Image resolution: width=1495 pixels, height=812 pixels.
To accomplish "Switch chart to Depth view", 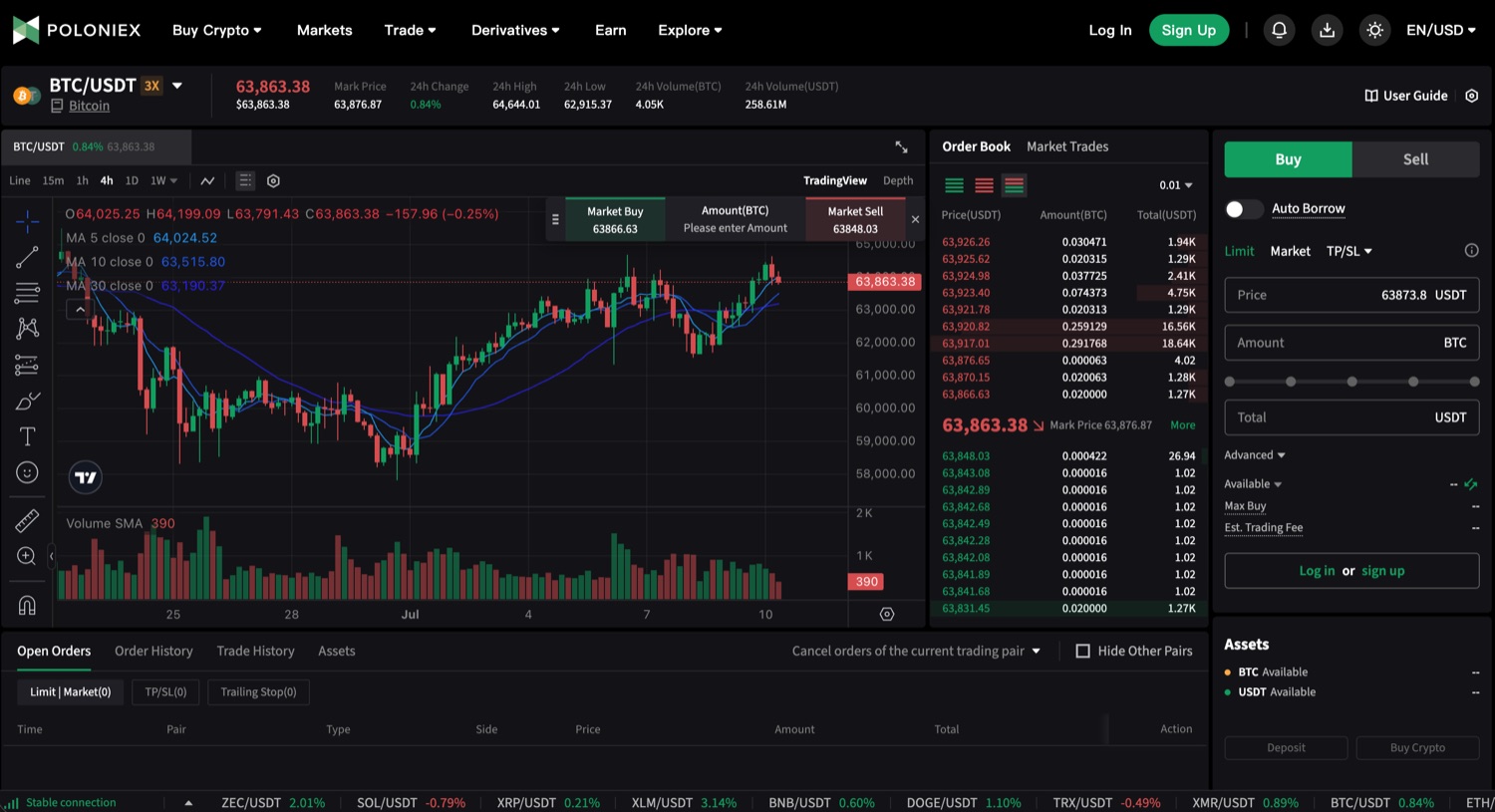I will pyautogui.click(x=898, y=180).
